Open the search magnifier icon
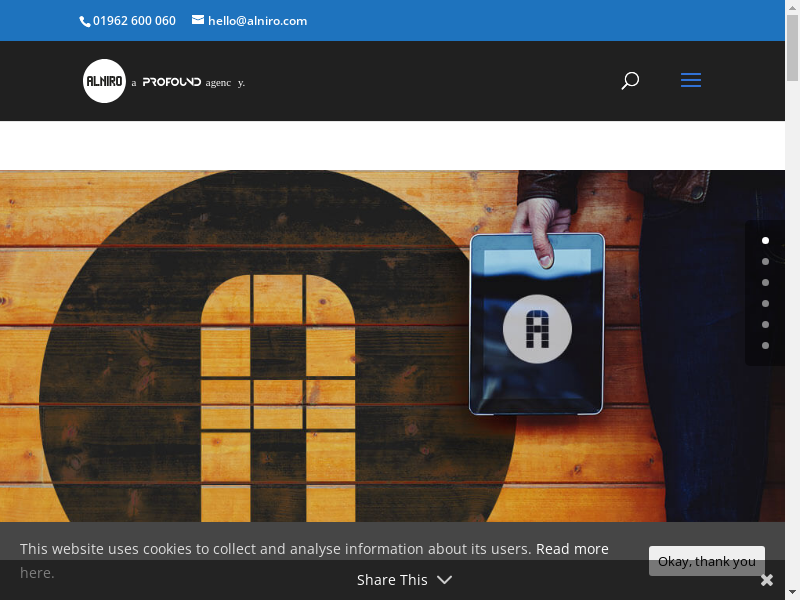The height and width of the screenshot is (600, 800). [630, 81]
